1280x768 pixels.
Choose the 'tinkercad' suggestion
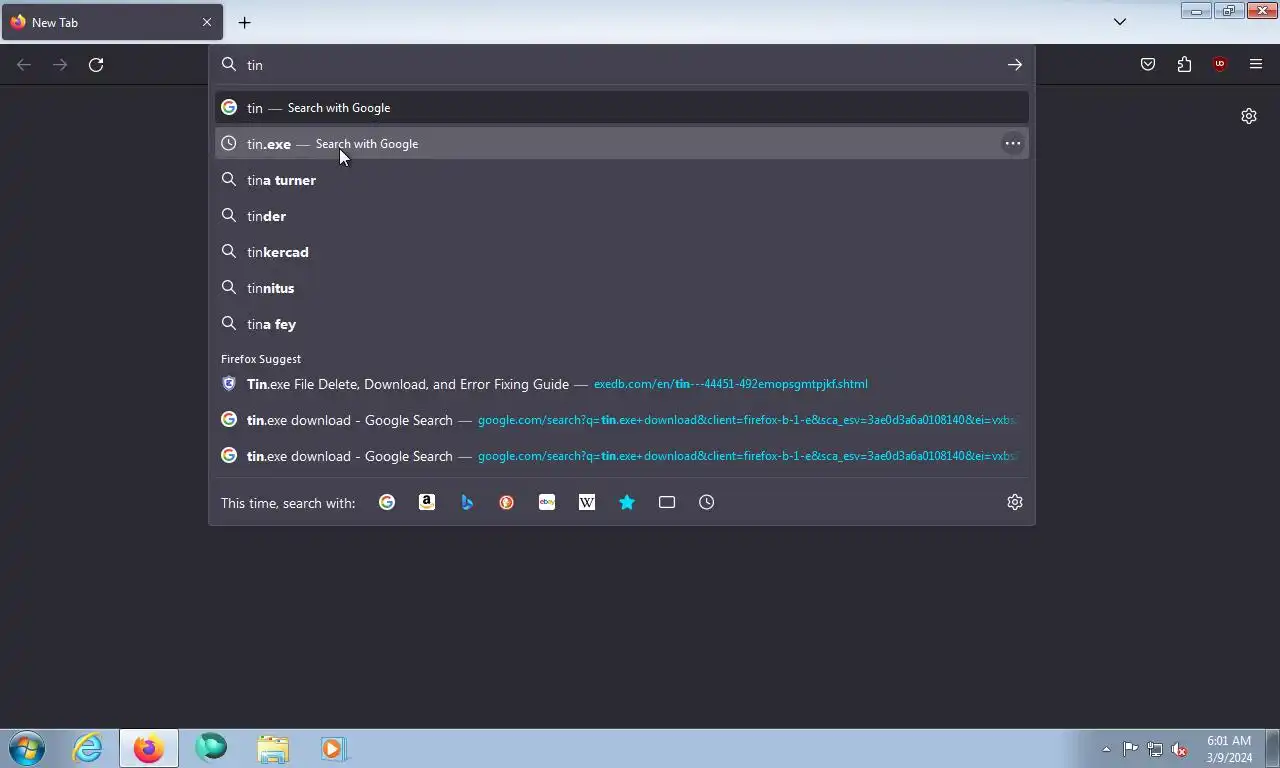click(x=622, y=252)
